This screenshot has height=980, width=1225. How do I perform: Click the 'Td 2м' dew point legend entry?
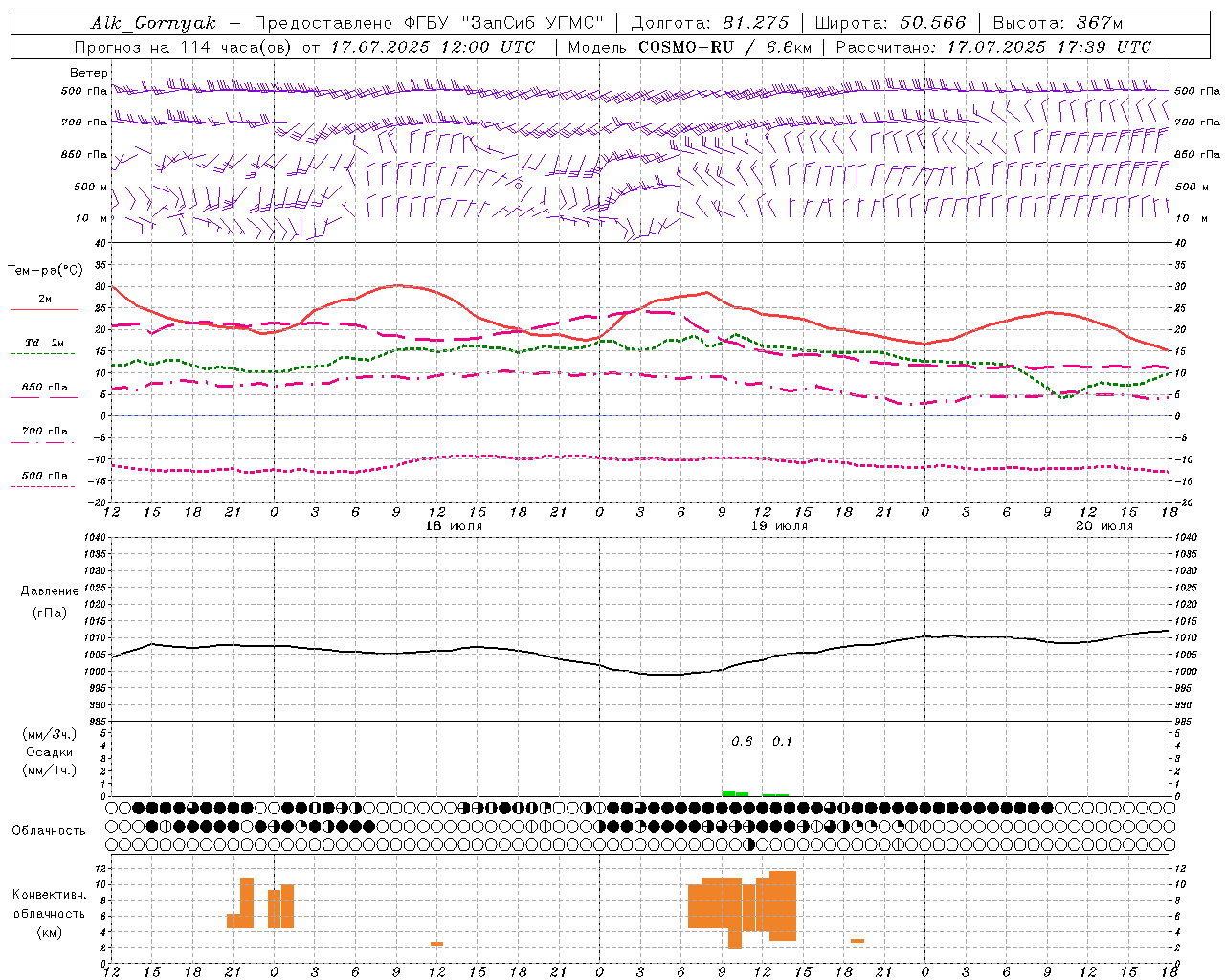tap(45, 343)
